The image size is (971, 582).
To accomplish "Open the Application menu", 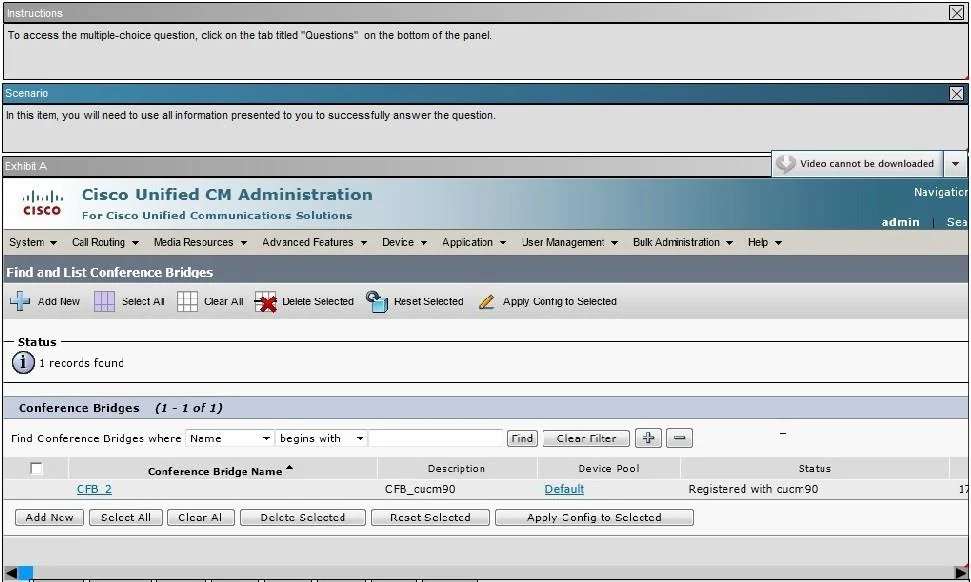I will 474,242.
